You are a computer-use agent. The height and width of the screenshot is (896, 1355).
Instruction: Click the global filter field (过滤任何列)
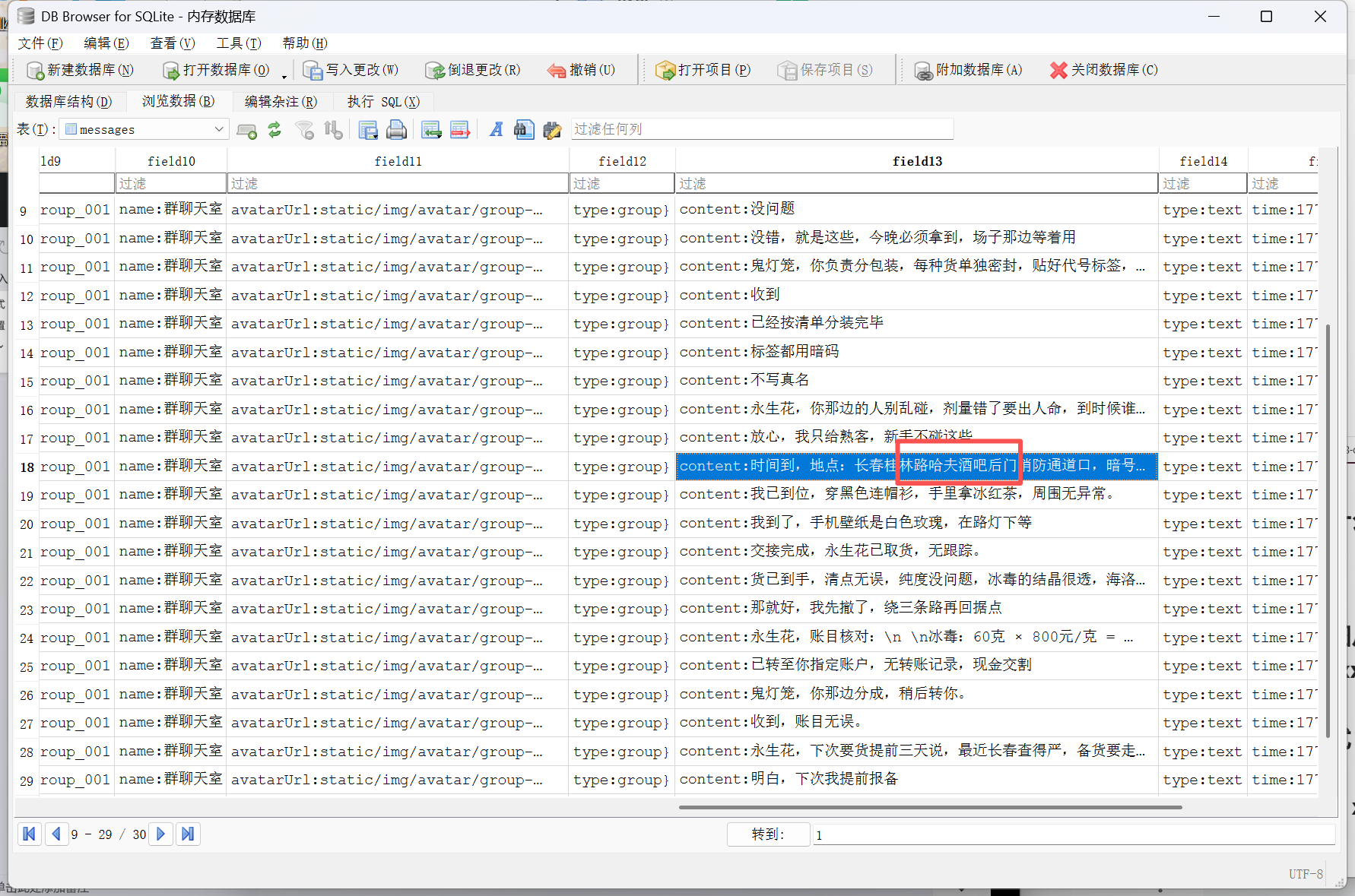[x=761, y=129]
